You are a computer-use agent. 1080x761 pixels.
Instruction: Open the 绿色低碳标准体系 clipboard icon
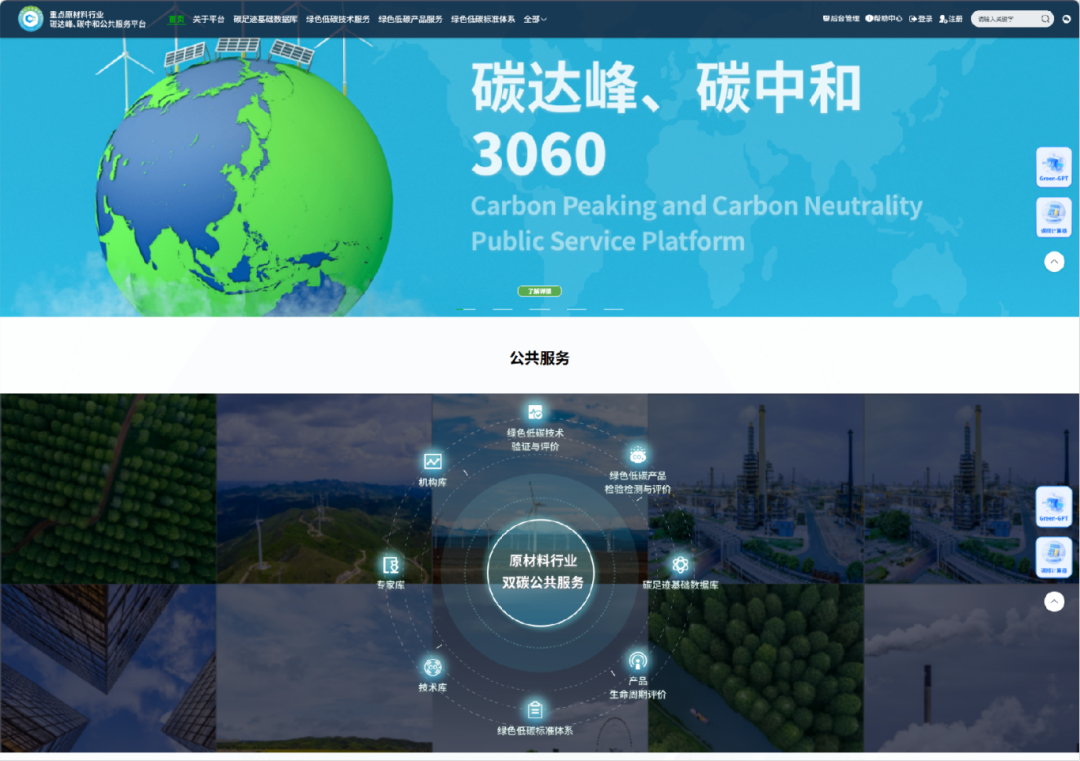[535, 709]
